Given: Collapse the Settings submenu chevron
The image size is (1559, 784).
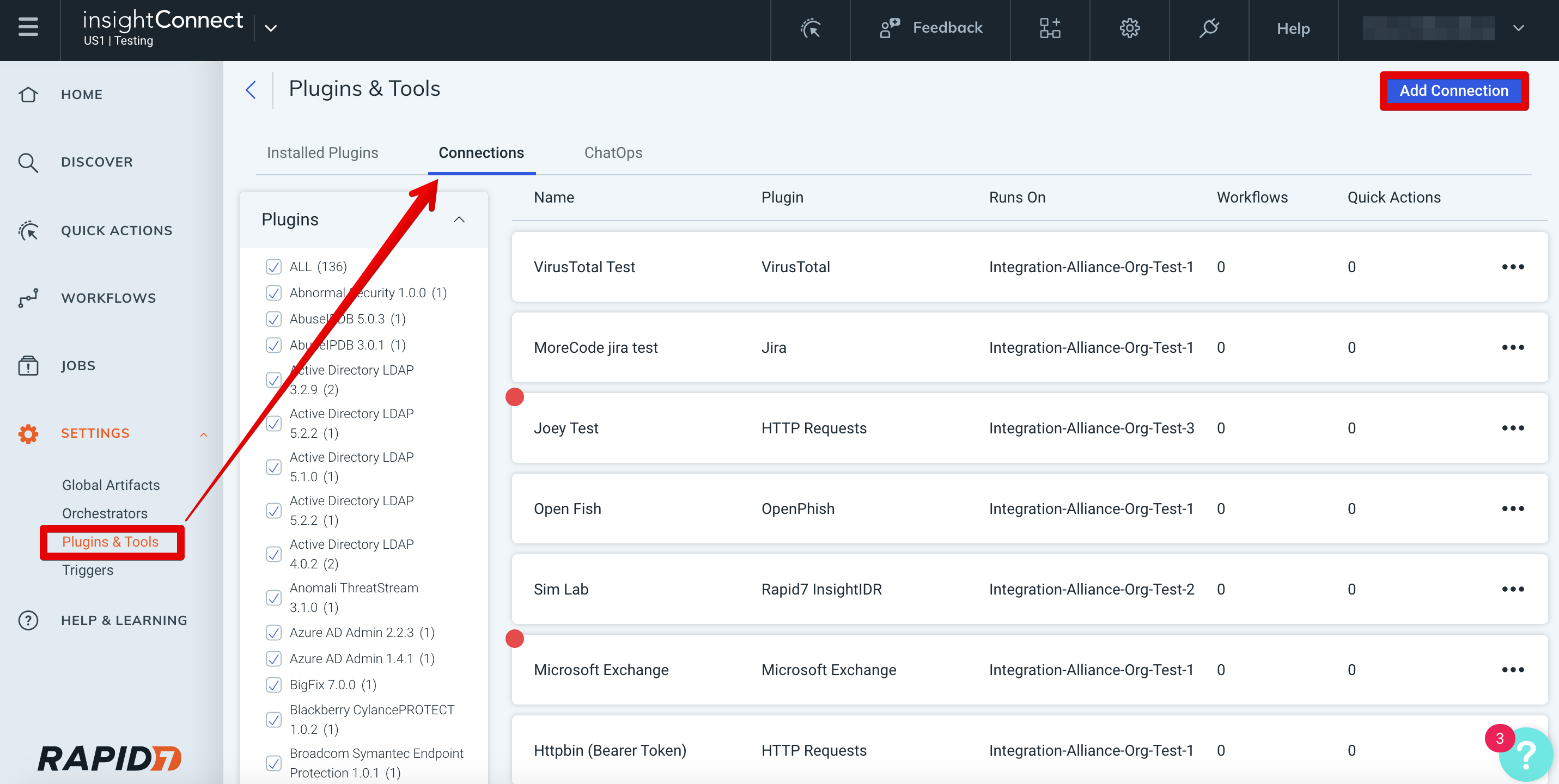Looking at the screenshot, I should (x=204, y=434).
